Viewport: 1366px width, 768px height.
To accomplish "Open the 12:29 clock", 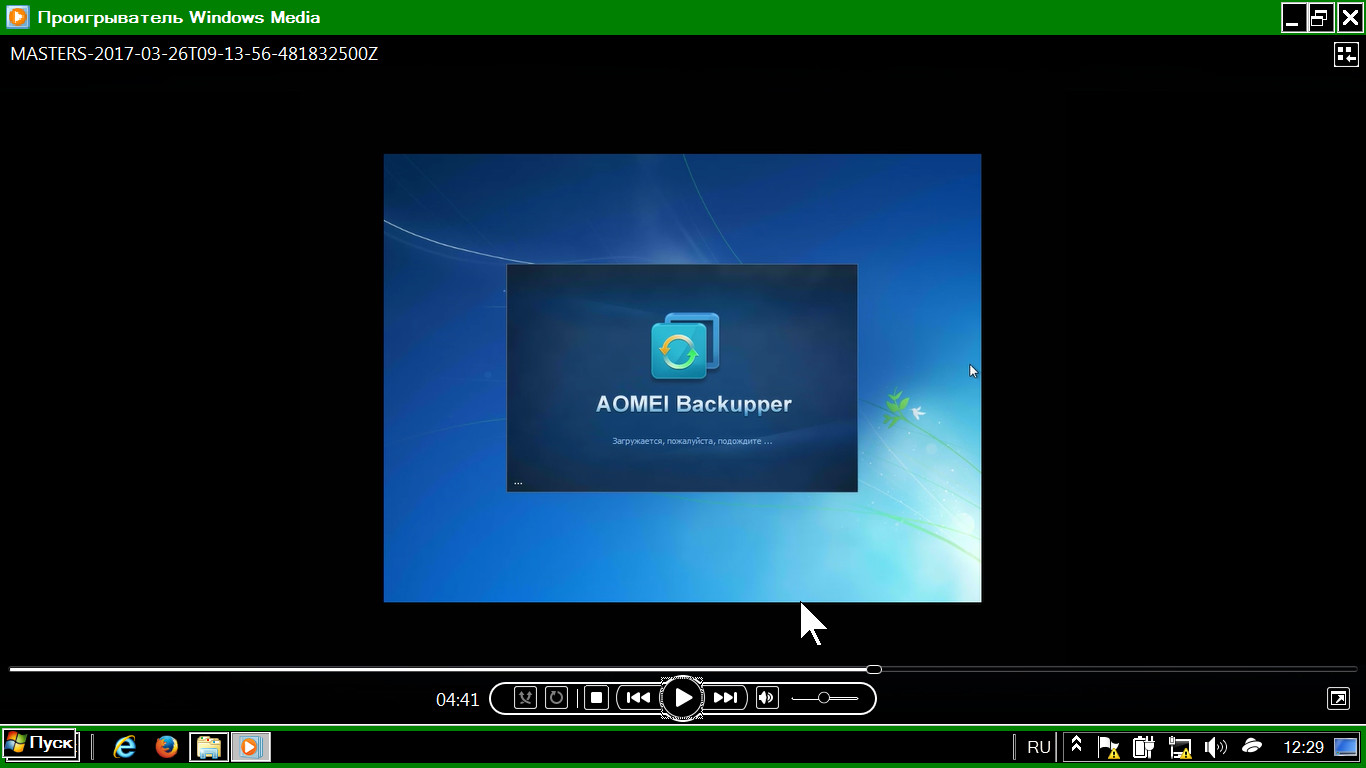I will 1304,747.
